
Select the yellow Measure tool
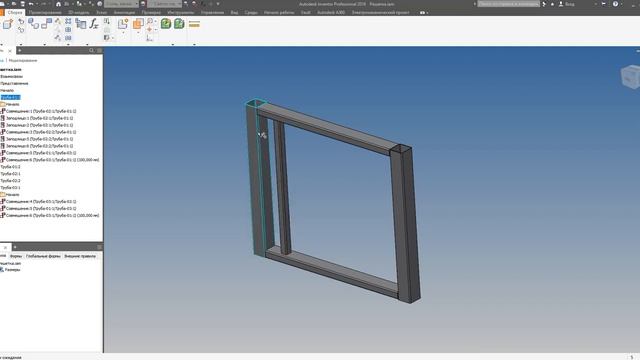pos(194,24)
